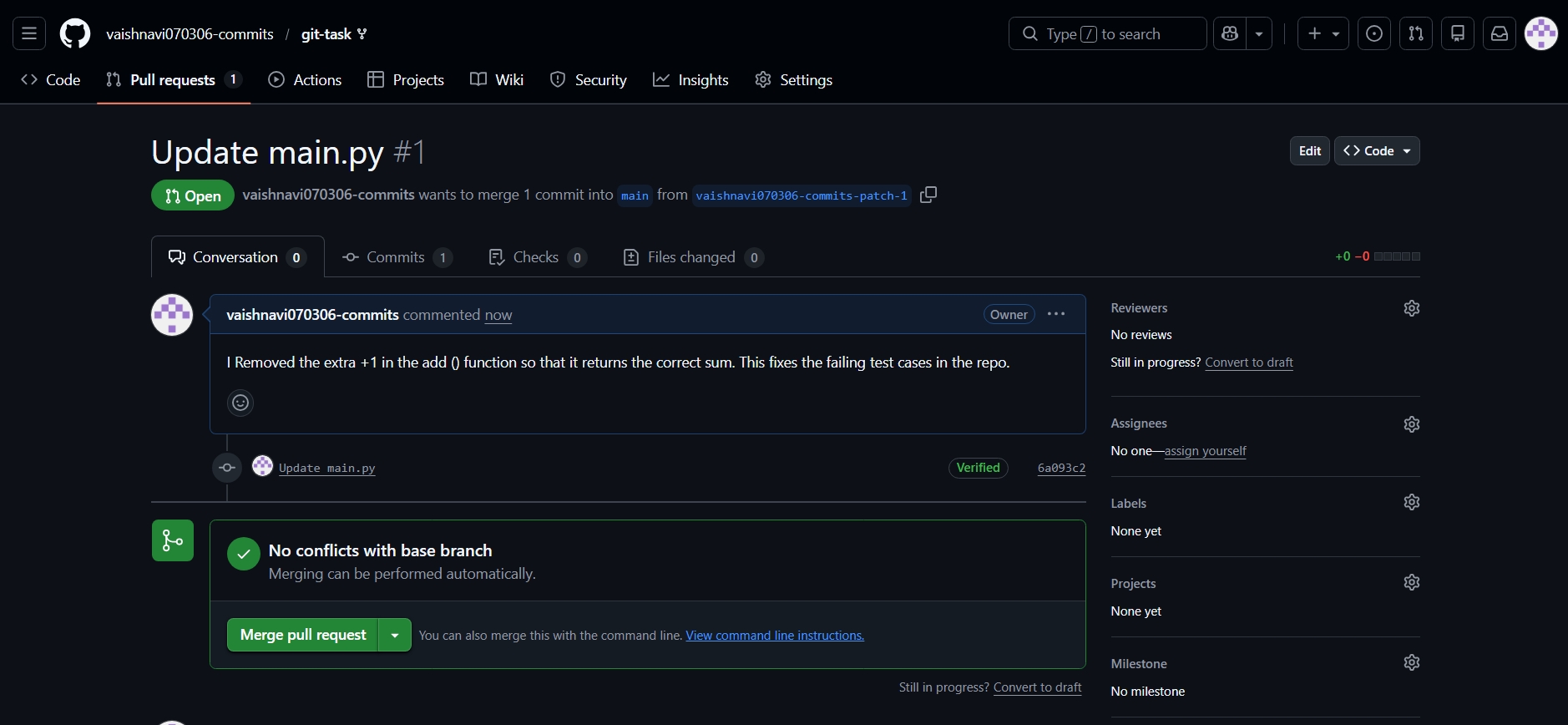Viewport: 1568px width, 725px height.
Task: Focus the Type / to search field
Action: [1107, 33]
